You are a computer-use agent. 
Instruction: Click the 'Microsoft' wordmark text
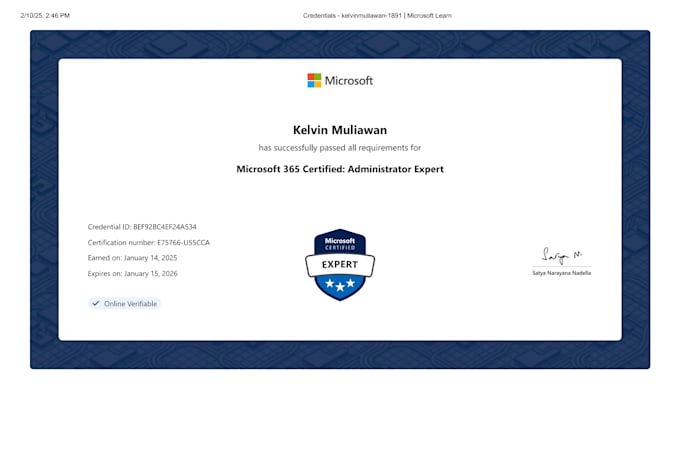coord(349,81)
